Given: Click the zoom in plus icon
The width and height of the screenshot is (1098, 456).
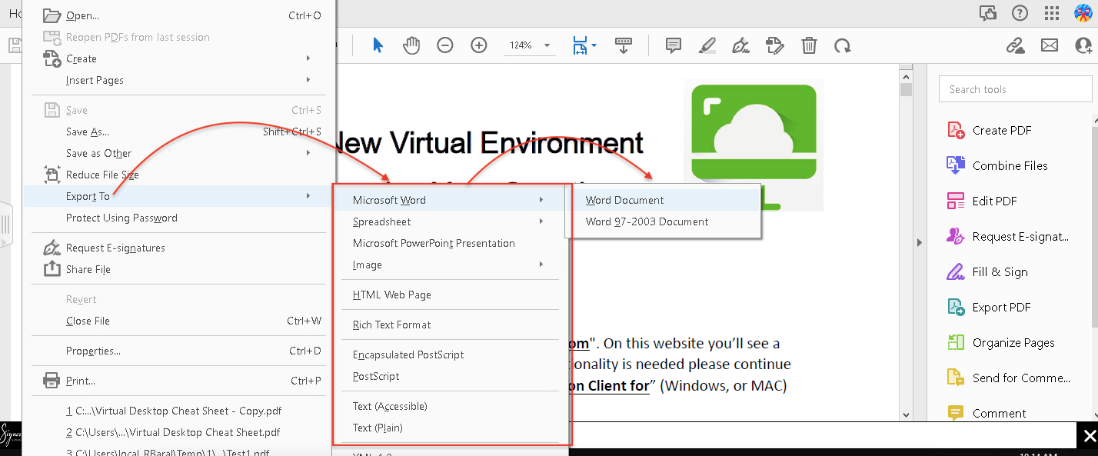Looking at the screenshot, I should pos(479,45).
